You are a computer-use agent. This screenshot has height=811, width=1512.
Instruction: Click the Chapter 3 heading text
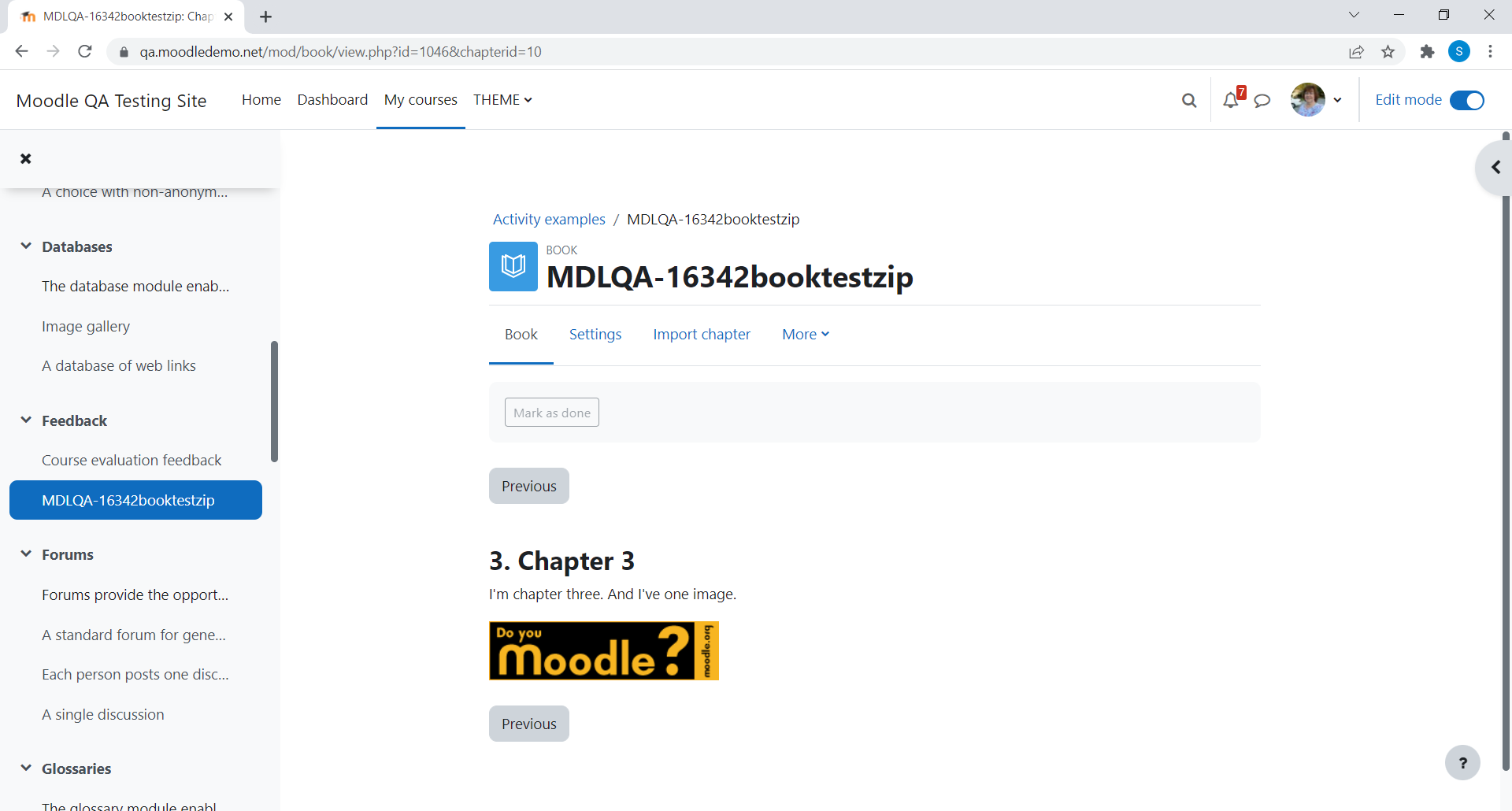pos(561,561)
